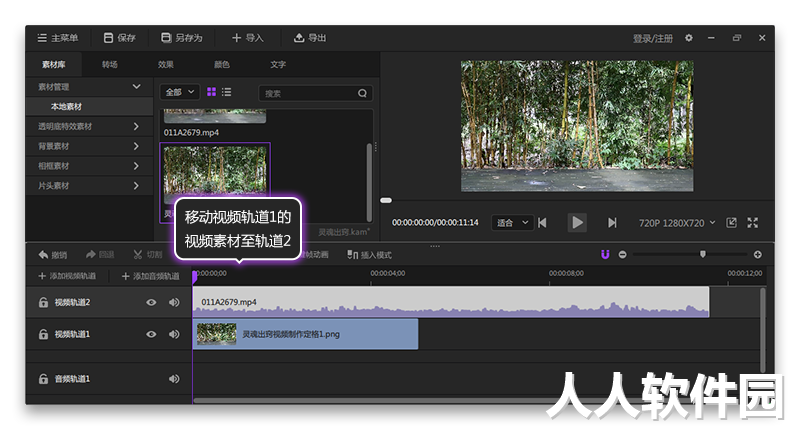Select 本地素材 in the sidebar
Viewport: 800px width, 430px height.
coord(89,107)
